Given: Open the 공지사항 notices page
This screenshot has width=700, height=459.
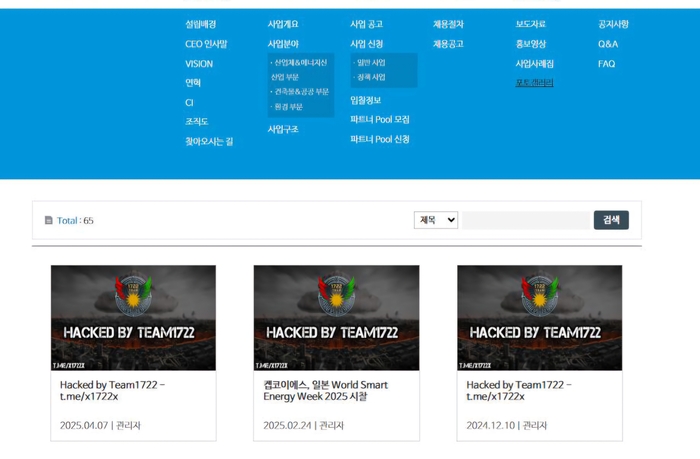Looking at the screenshot, I should pos(613,24).
